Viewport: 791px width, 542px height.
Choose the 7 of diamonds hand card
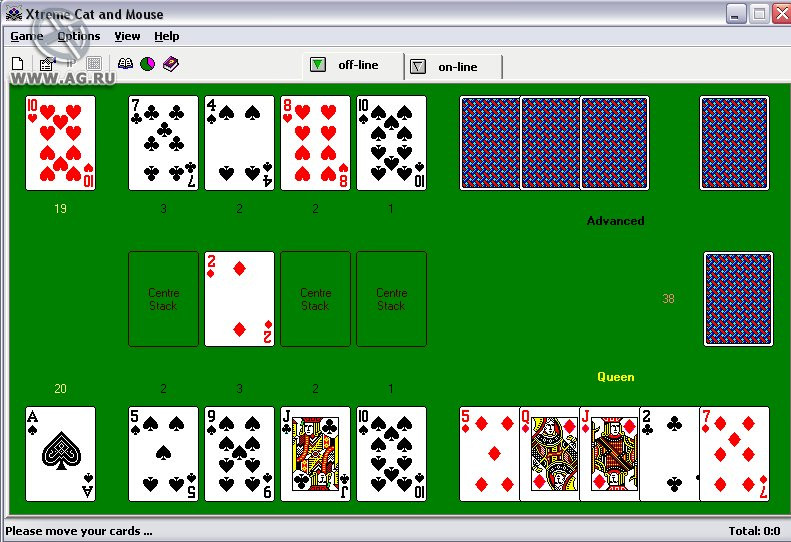(734, 454)
